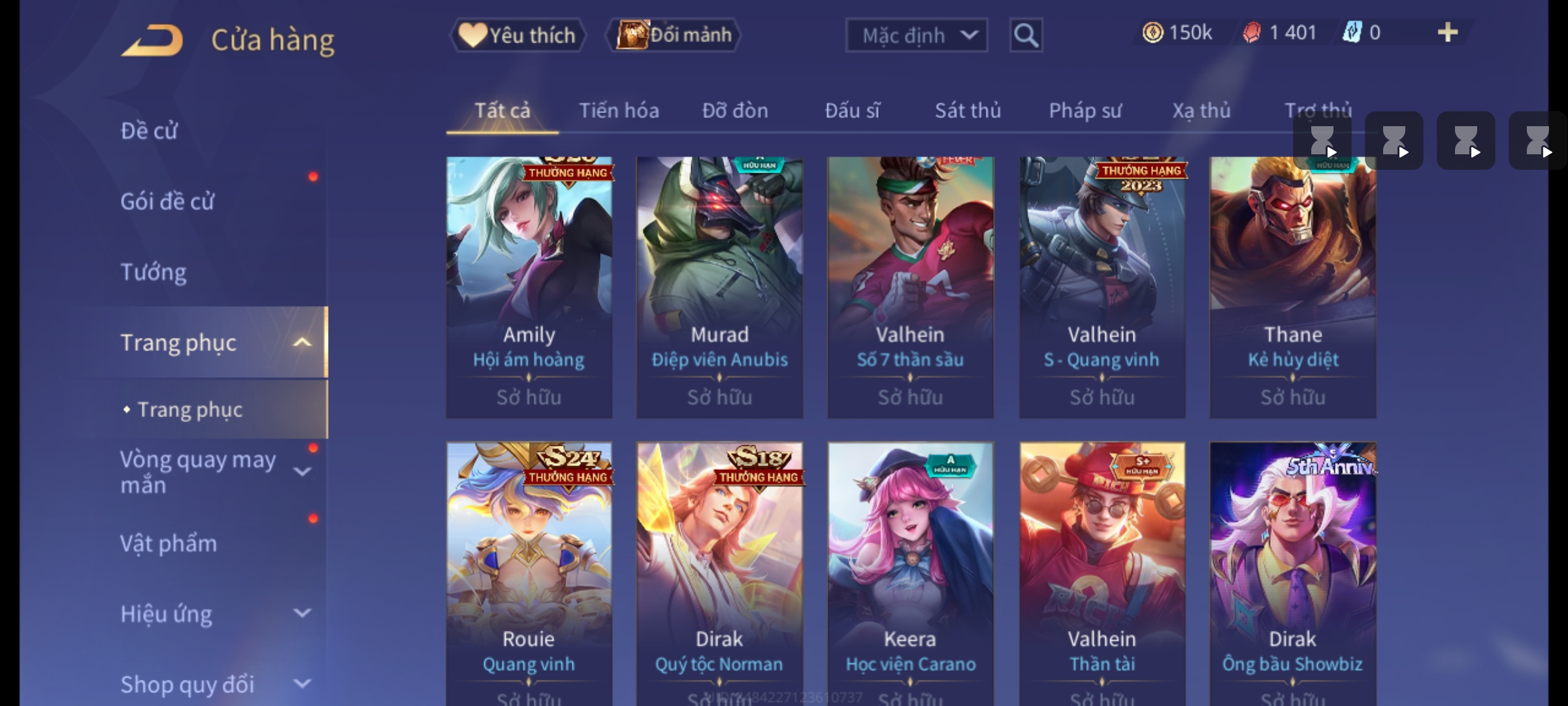Tap the plus icon to add currency
The height and width of the screenshot is (706, 1568).
[x=1448, y=33]
